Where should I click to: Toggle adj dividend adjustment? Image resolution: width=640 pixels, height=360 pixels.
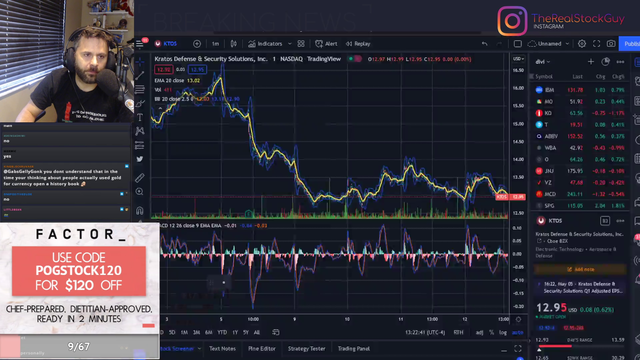479,333
